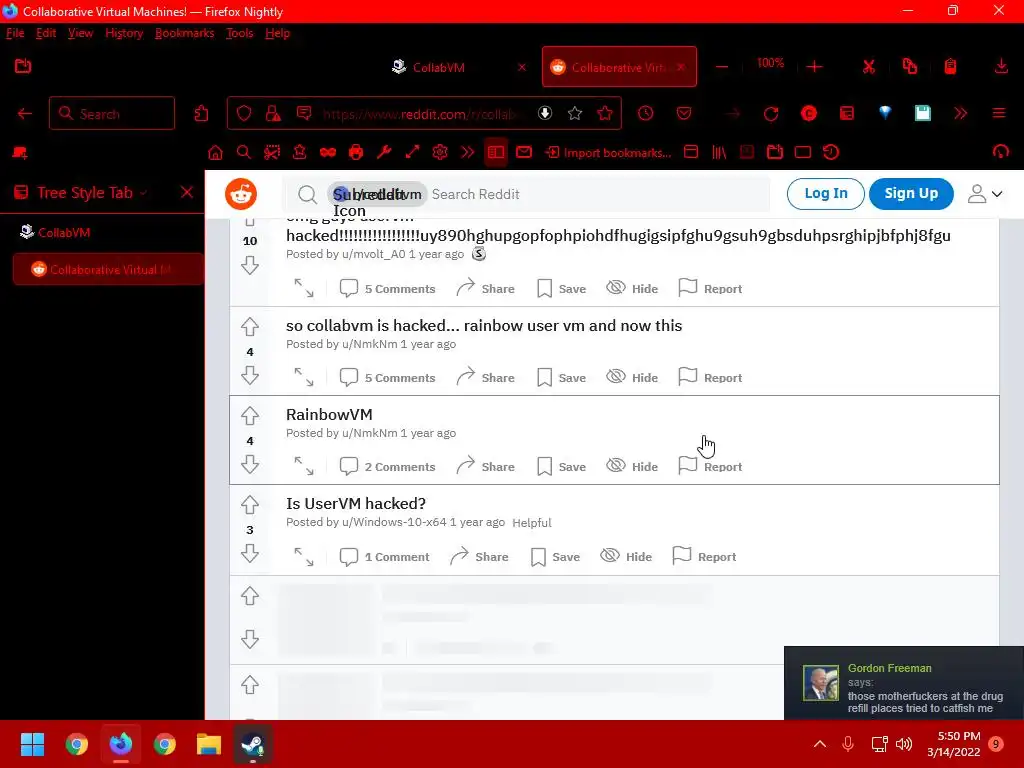The image size is (1024, 768).
Task: Click the floppy disk save icon
Action: (x=923, y=114)
